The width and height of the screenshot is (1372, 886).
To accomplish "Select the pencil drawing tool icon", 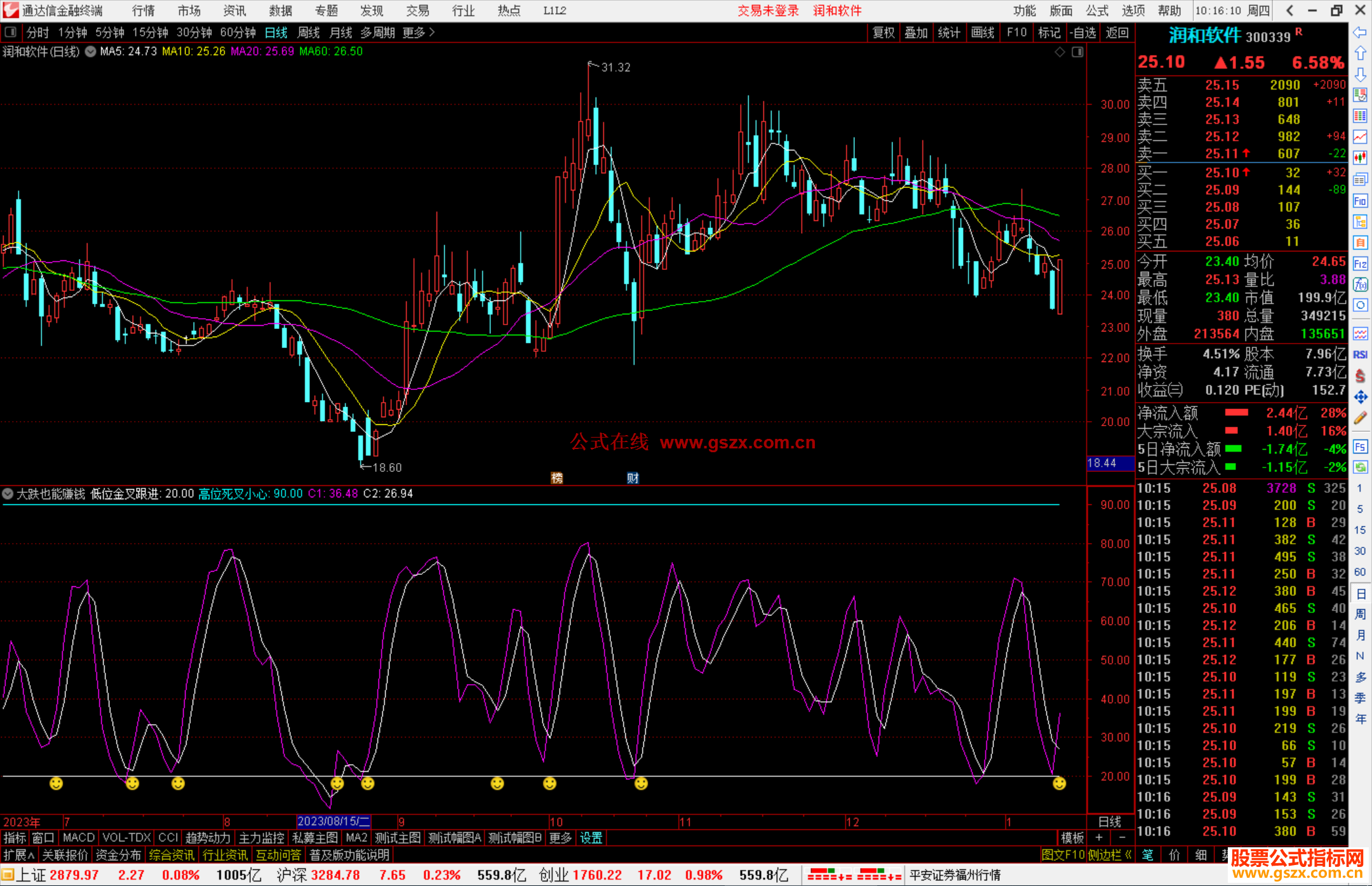I will click(1360, 418).
